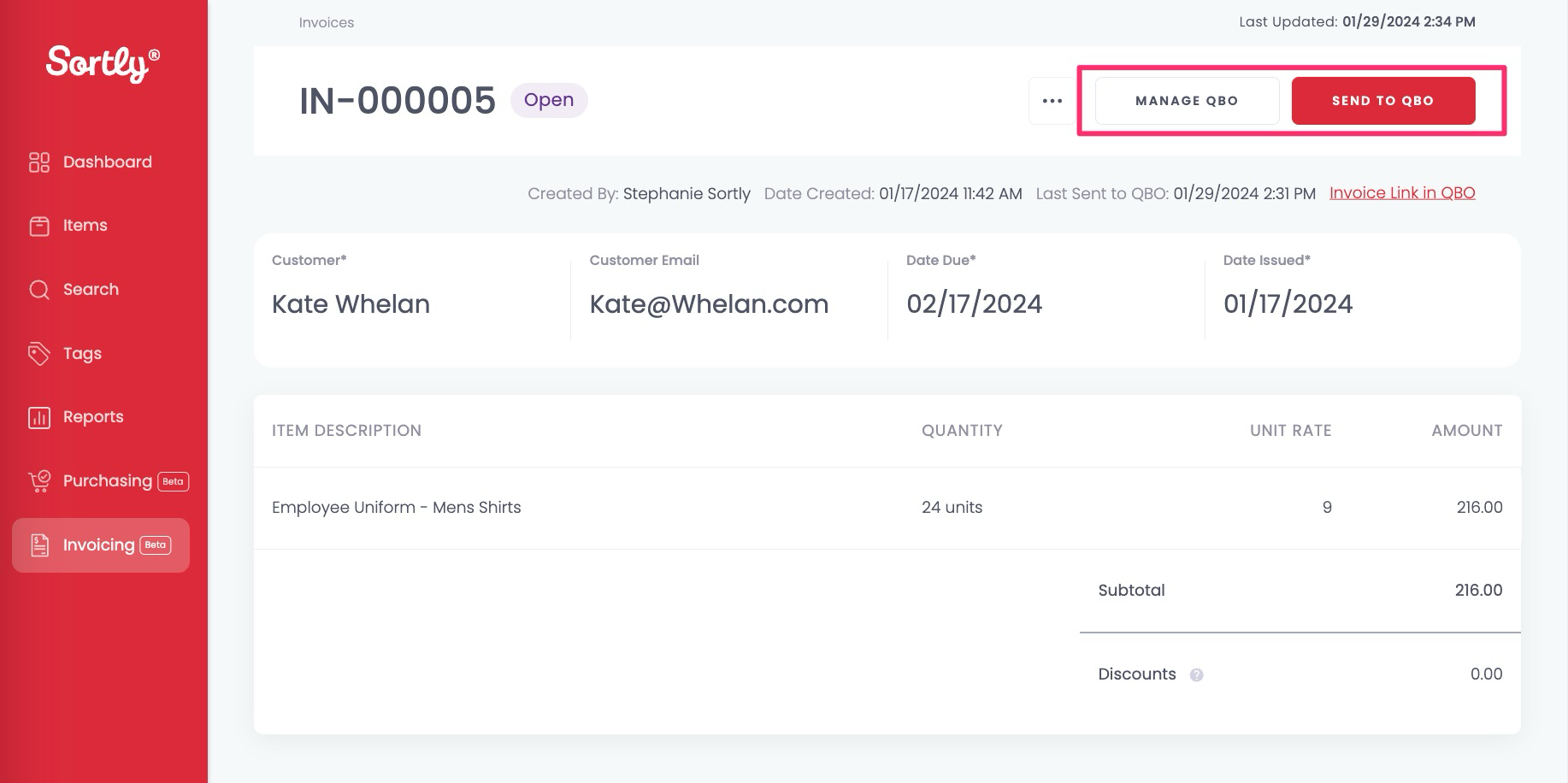Open the Invoice Link in QBO
This screenshot has width=1568, height=783.
tap(1402, 192)
